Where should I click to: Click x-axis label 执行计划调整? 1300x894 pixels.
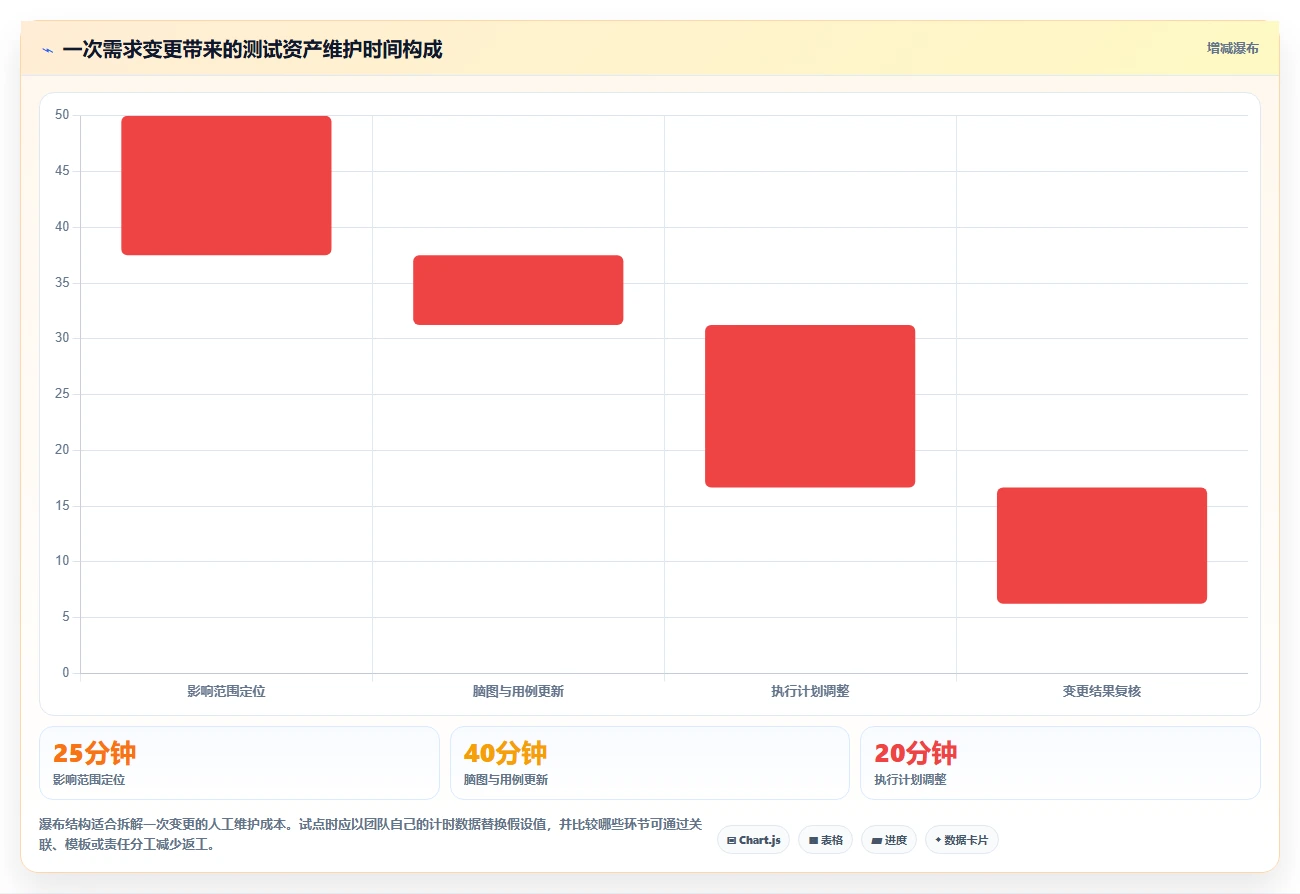[x=810, y=691]
